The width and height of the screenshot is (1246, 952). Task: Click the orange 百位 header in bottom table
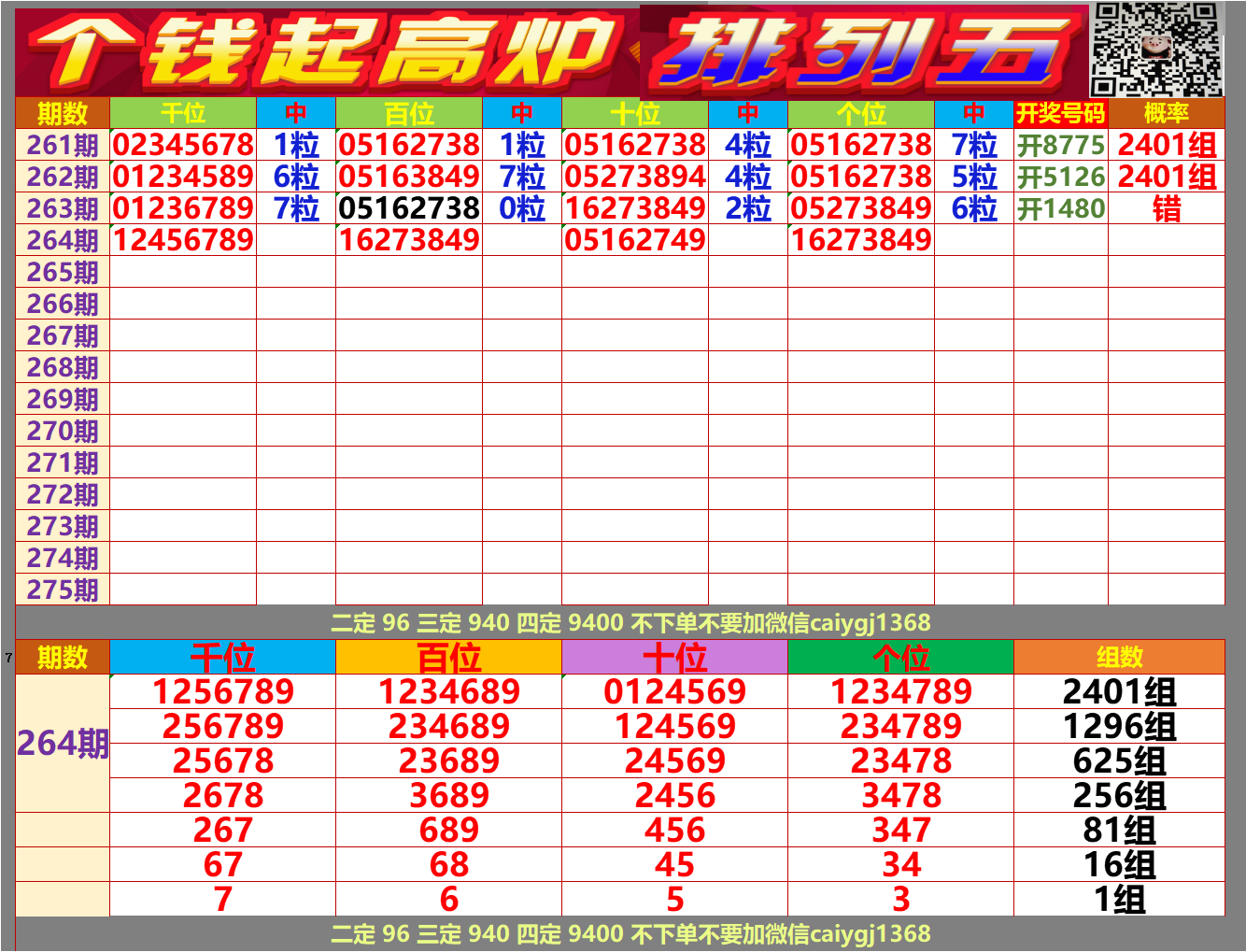point(448,657)
